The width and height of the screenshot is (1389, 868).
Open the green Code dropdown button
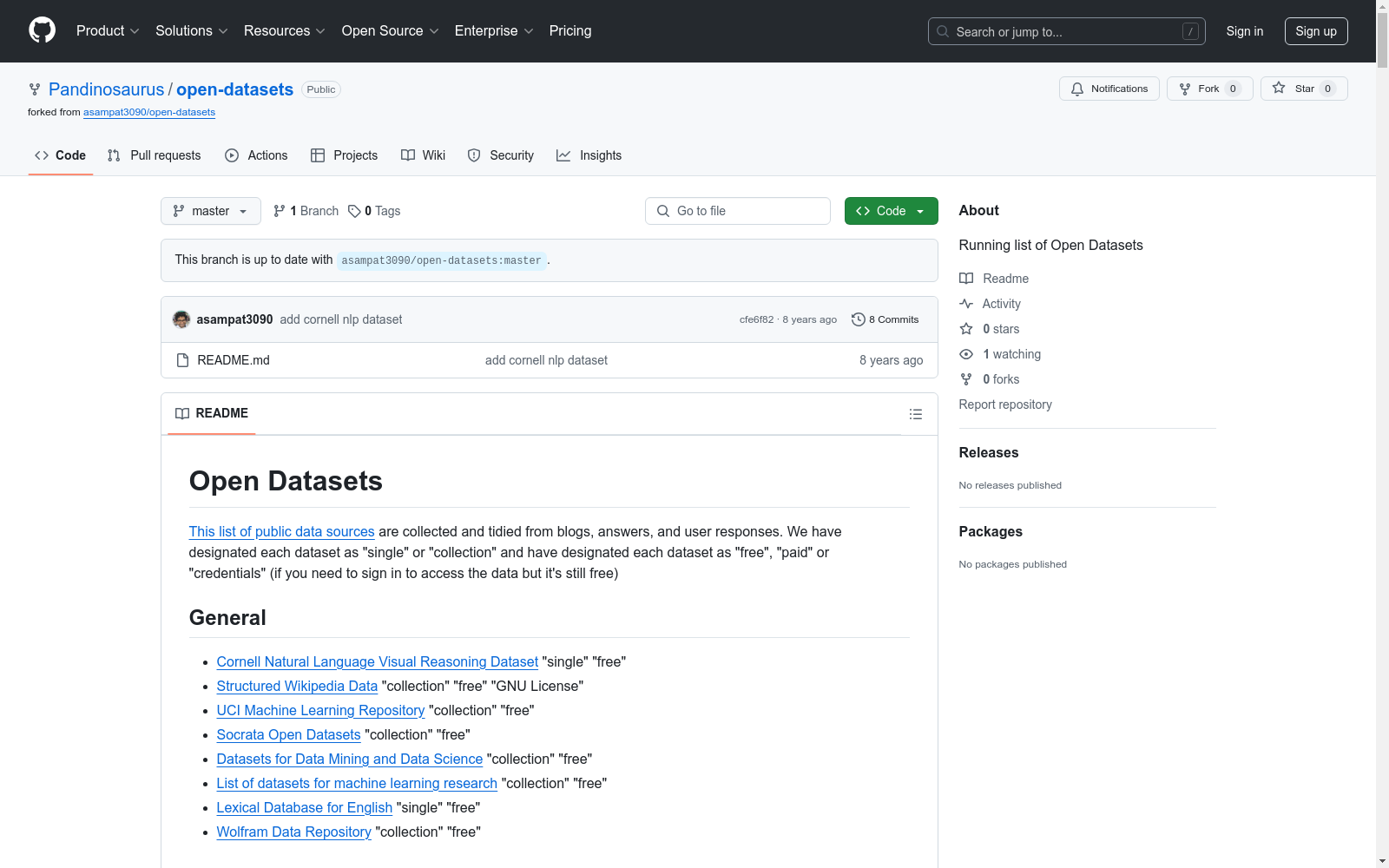891,211
